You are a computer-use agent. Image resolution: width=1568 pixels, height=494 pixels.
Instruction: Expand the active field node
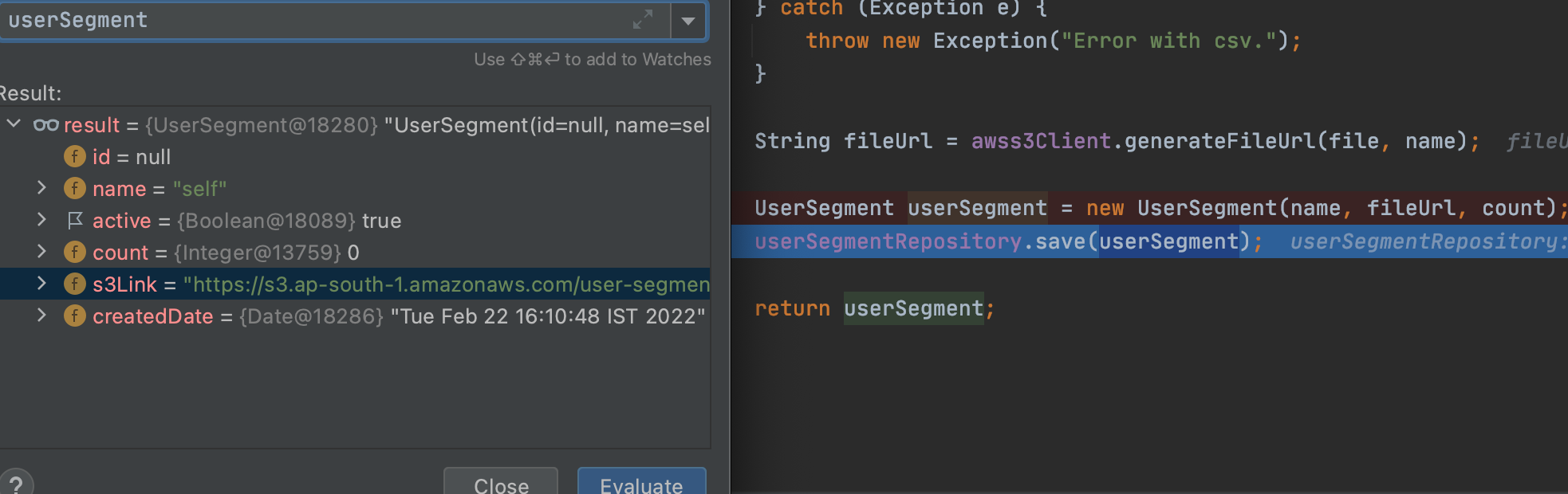click(x=41, y=219)
